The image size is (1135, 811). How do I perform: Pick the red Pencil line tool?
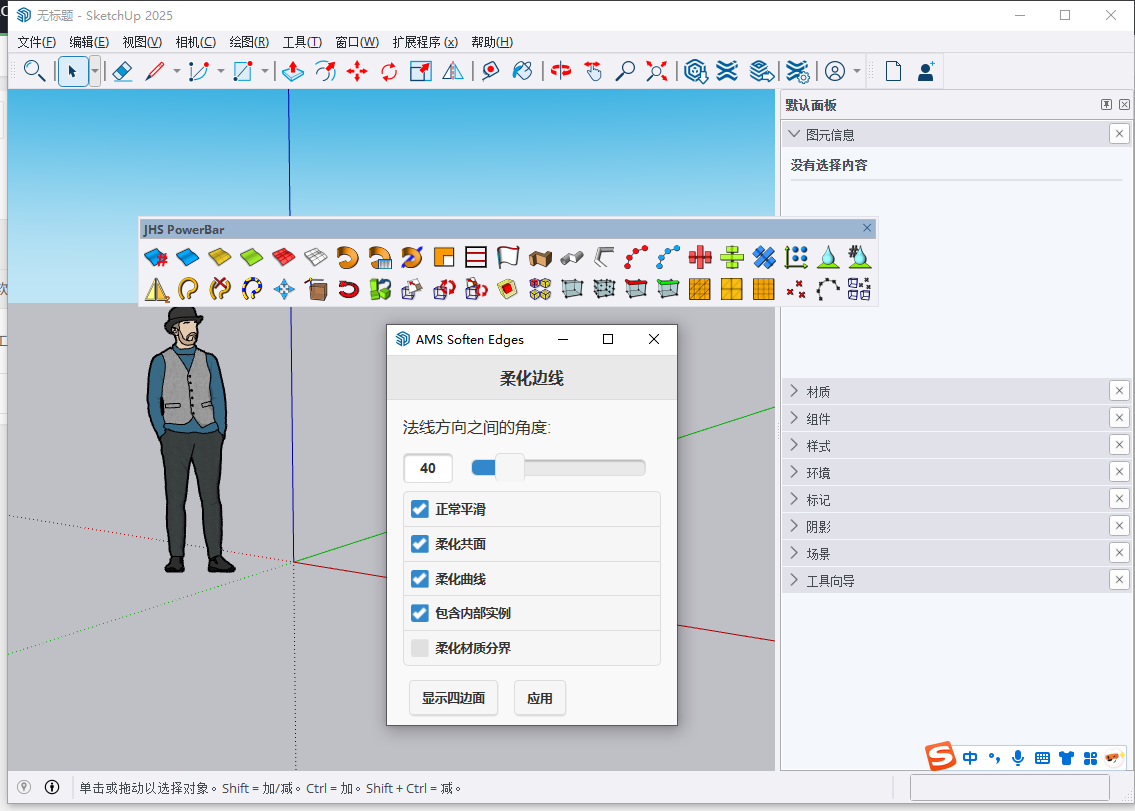pyautogui.click(x=154, y=71)
